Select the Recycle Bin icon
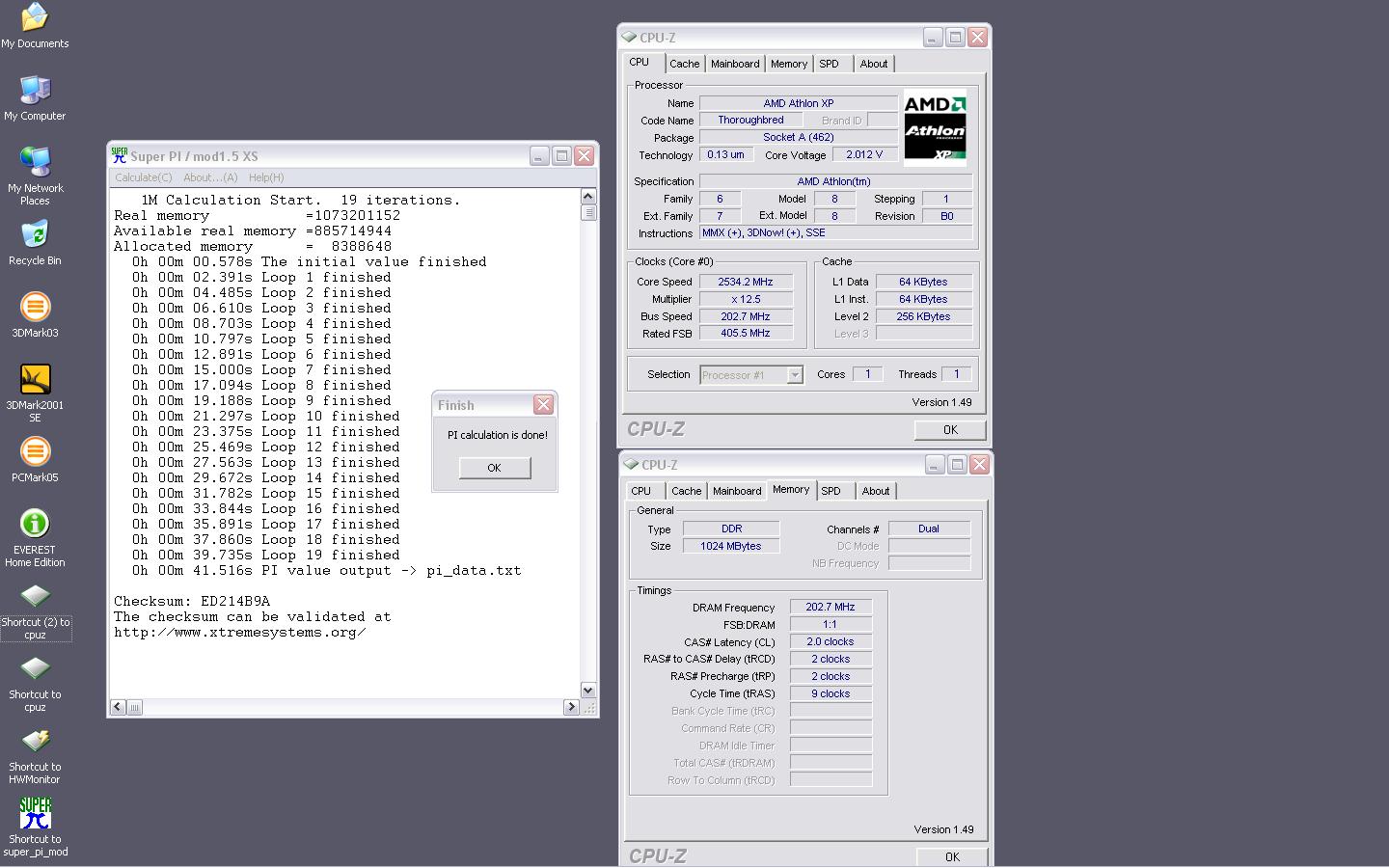This screenshot has height=868, width=1389. [x=35, y=242]
